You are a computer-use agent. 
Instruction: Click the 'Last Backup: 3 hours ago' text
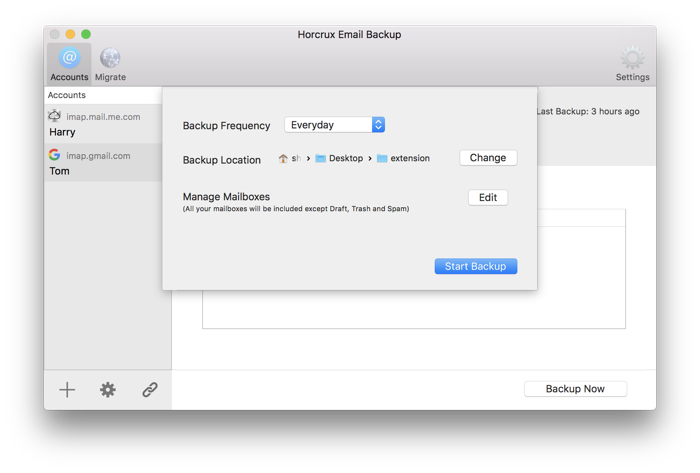(588, 112)
